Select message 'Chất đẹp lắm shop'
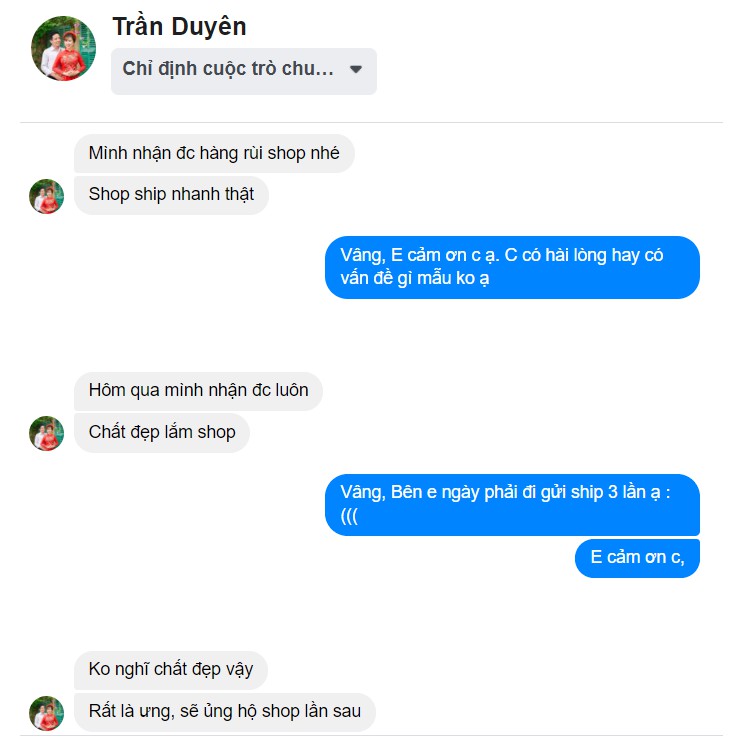Screen dimensions: 743x743 [x=162, y=433]
